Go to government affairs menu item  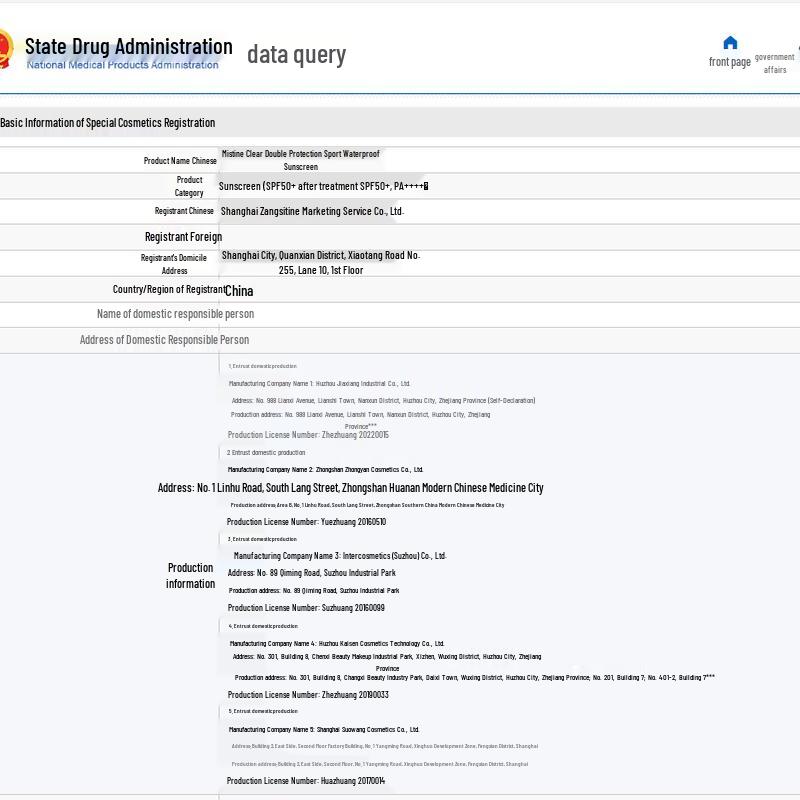point(775,63)
